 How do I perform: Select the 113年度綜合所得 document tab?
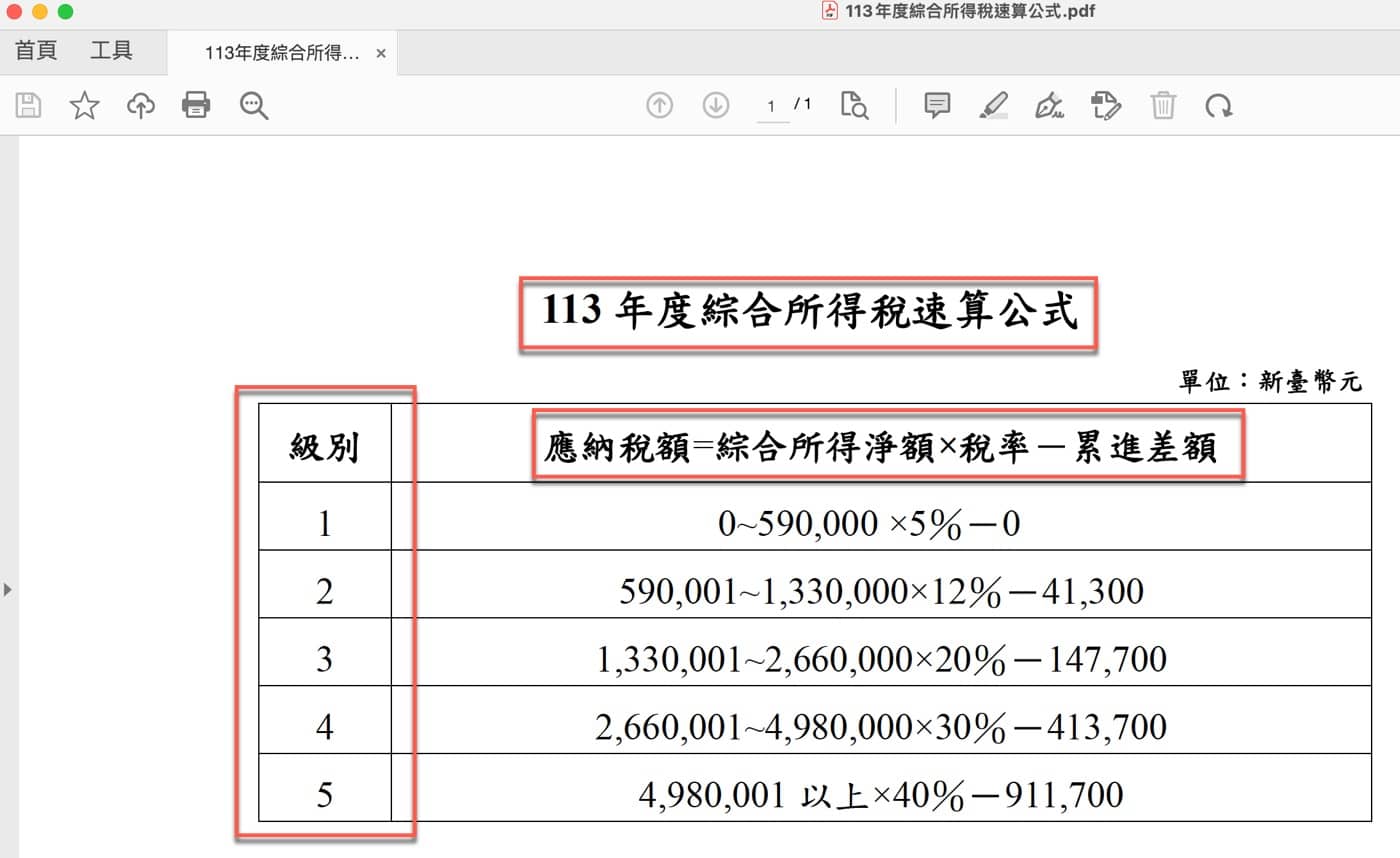click(x=281, y=54)
